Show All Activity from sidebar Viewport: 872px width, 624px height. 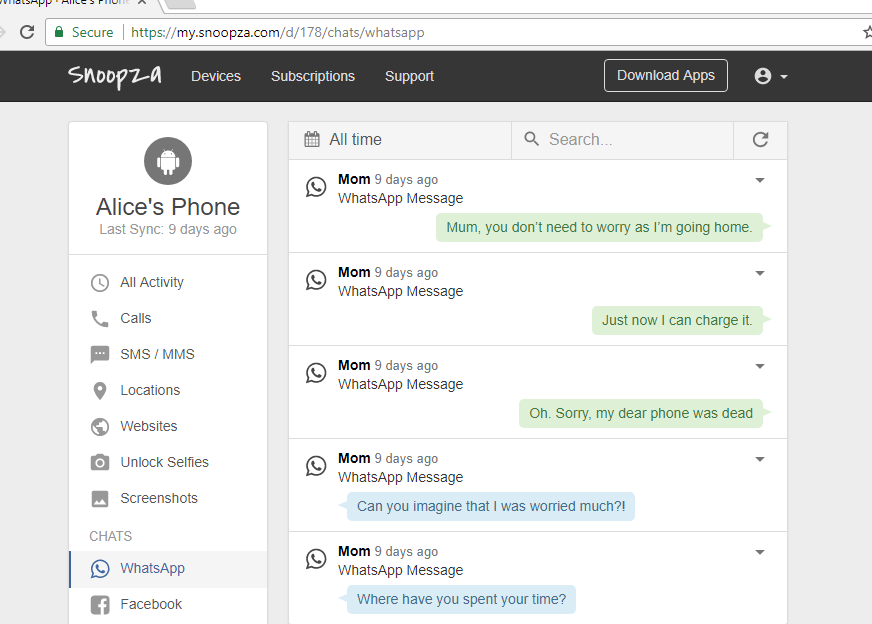(151, 282)
